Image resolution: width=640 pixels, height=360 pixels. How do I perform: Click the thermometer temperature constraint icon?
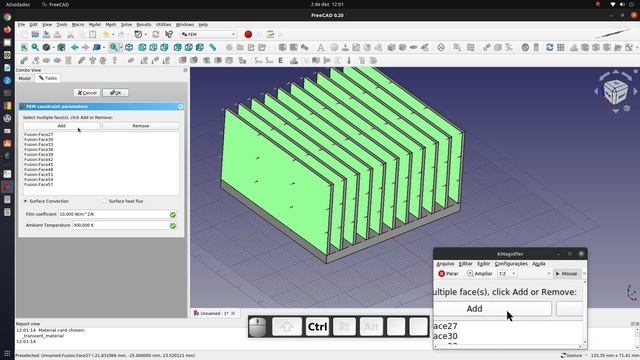pos(349,60)
